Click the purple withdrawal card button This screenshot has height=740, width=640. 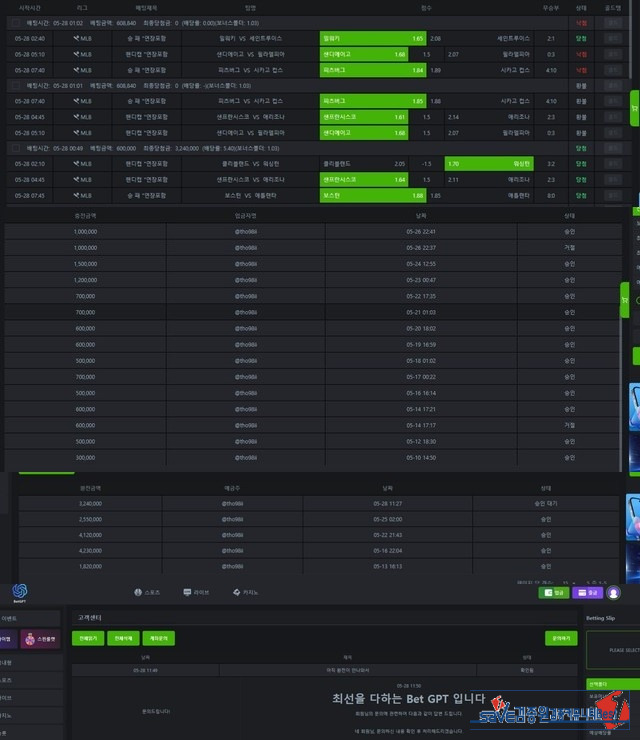[x=588, y=593]
